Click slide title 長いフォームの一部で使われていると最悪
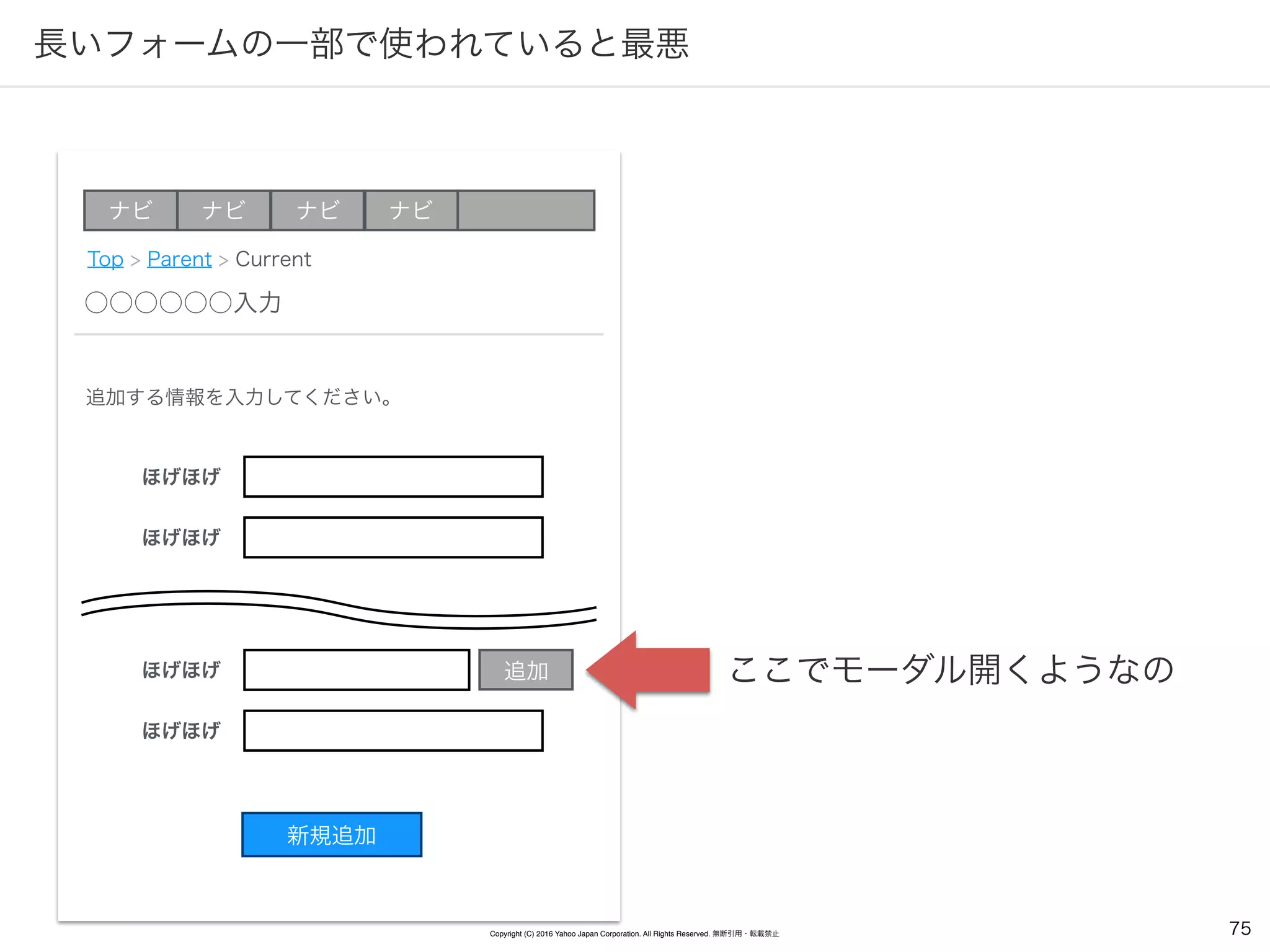Image resolution: width=1270 pixels, height=952 pixels. 362,44
